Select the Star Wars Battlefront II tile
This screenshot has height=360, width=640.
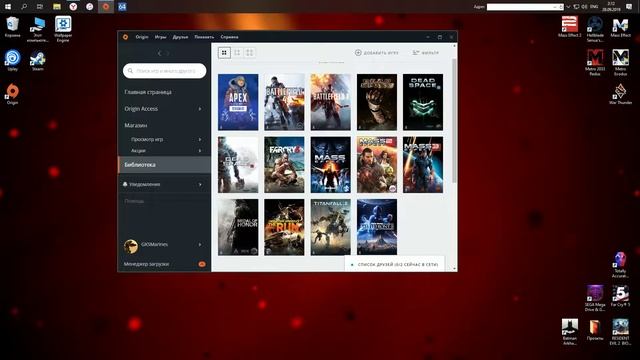click(377, 227)
